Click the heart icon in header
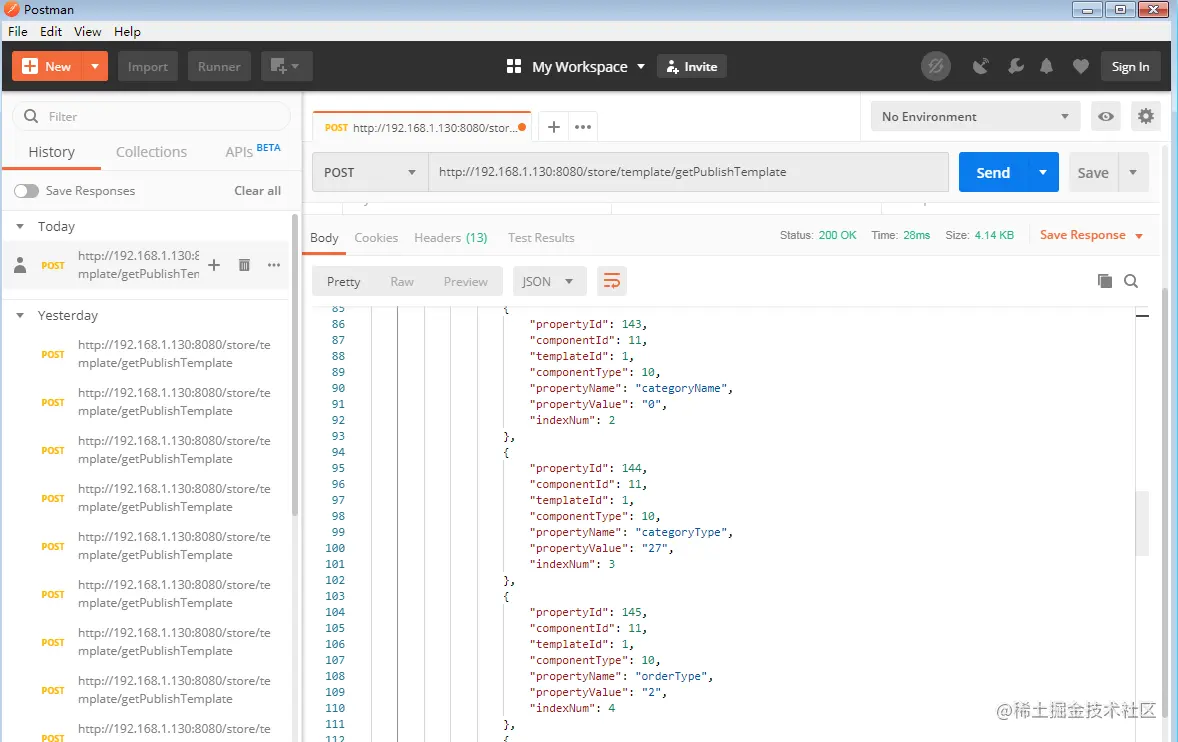 pos(1080,67)
